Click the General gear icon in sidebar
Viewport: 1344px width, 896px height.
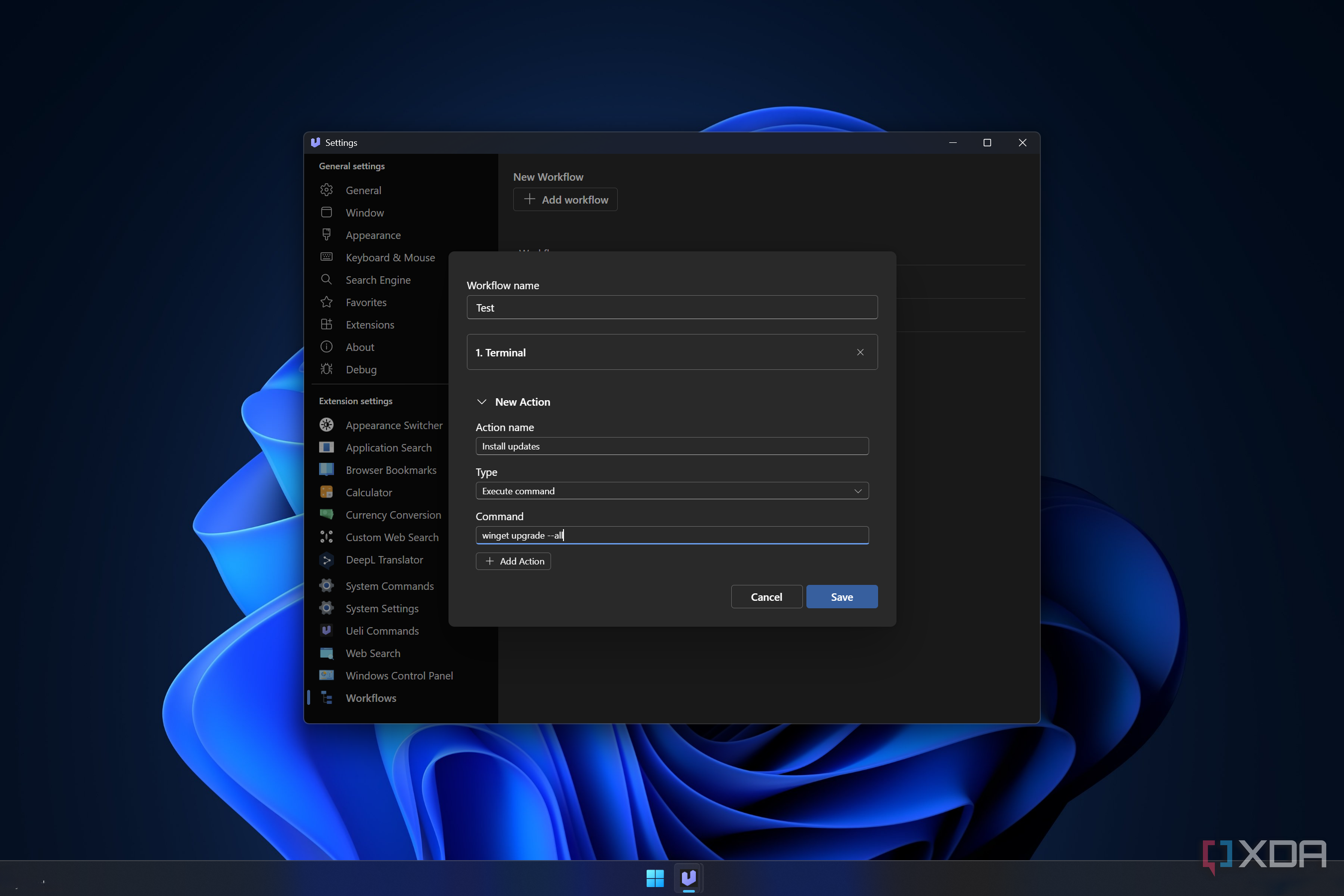coord(326,190)
